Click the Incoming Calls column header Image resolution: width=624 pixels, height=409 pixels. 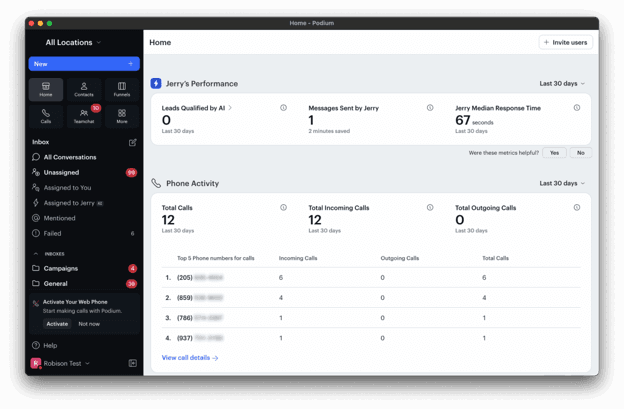(x=298, y=258)
